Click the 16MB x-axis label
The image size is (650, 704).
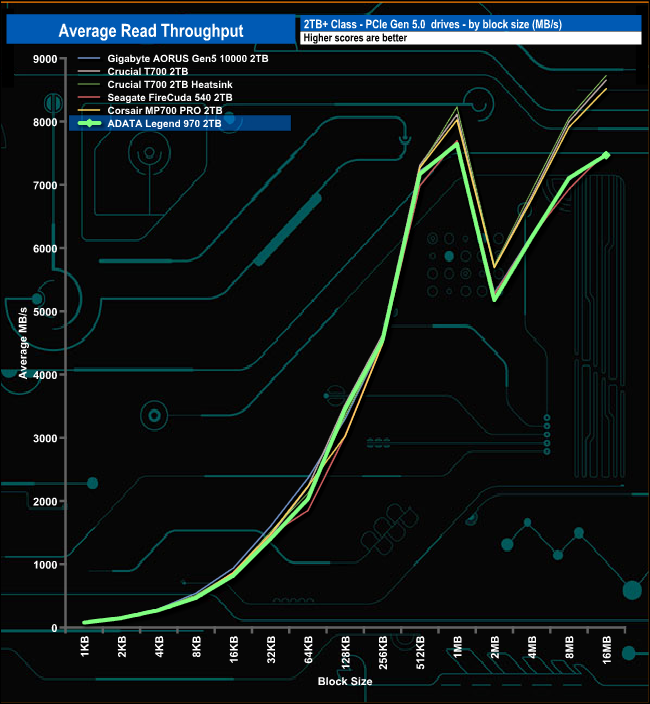point(606,649)
